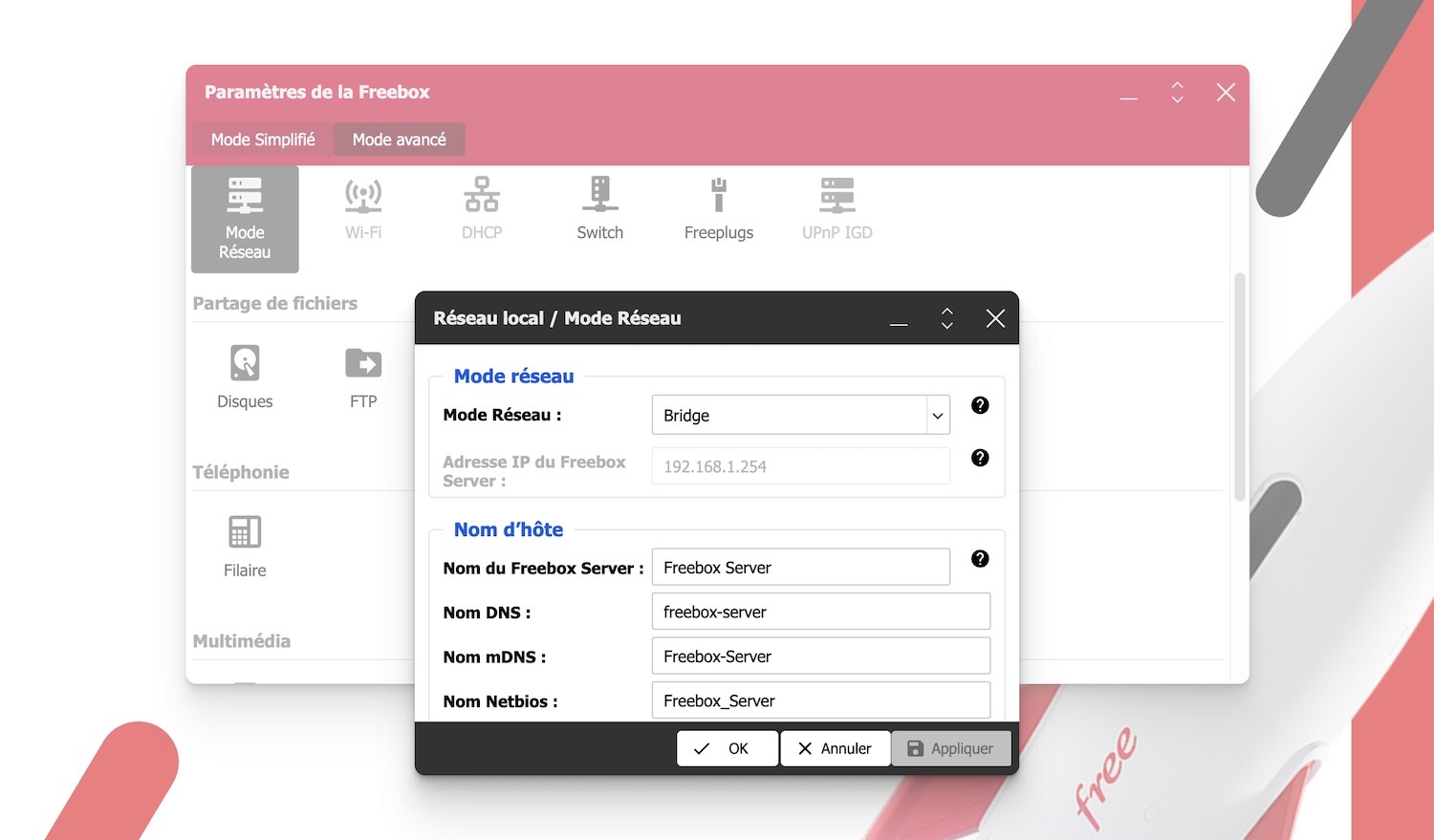Open the Switch settings icon

(599, 208)
